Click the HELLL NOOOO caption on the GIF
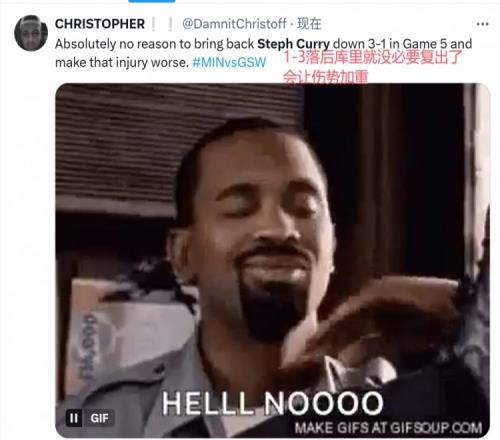500x440 pixels. (273, 403)
